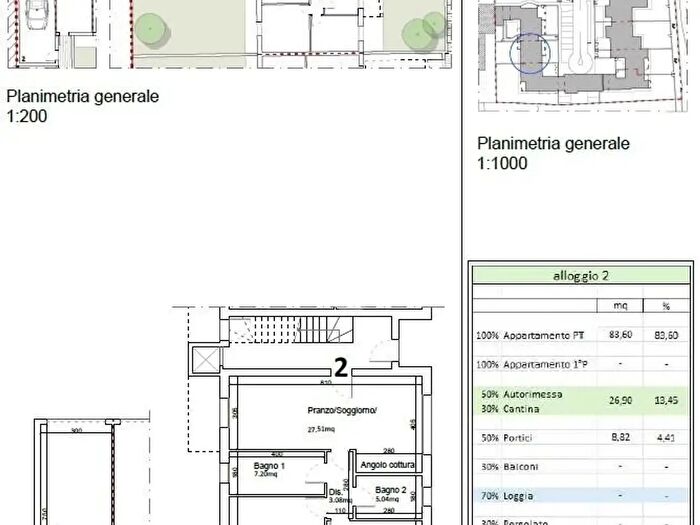
Task: Click the 'alloggio 2' table header
Action: (x=580, y=275)
